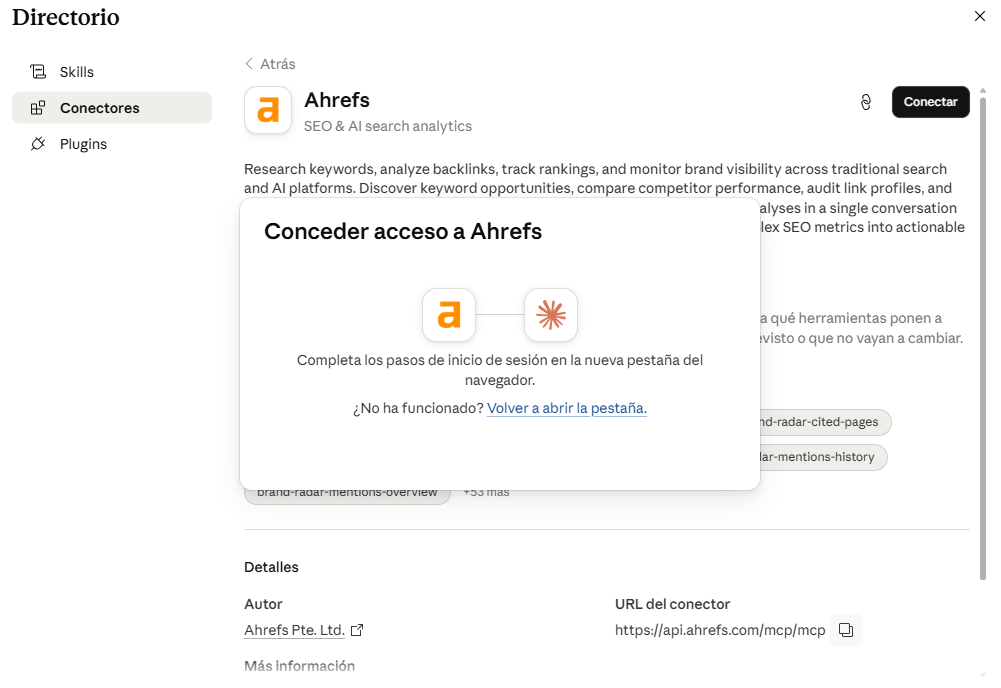Go back with the Atrás chevron
This screenshot has width=1001, height=688.
pos(249,63)
